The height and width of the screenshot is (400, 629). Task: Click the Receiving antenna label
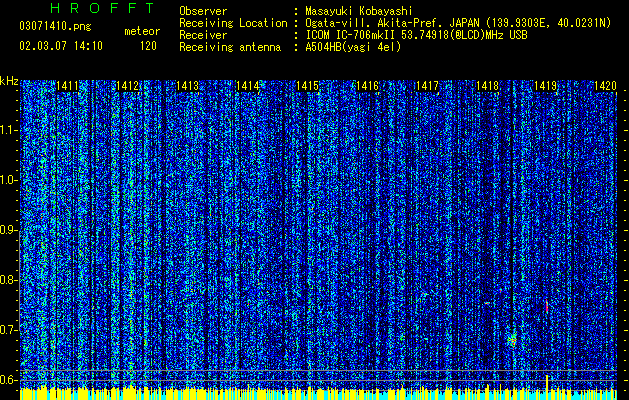tap(230, 47)
